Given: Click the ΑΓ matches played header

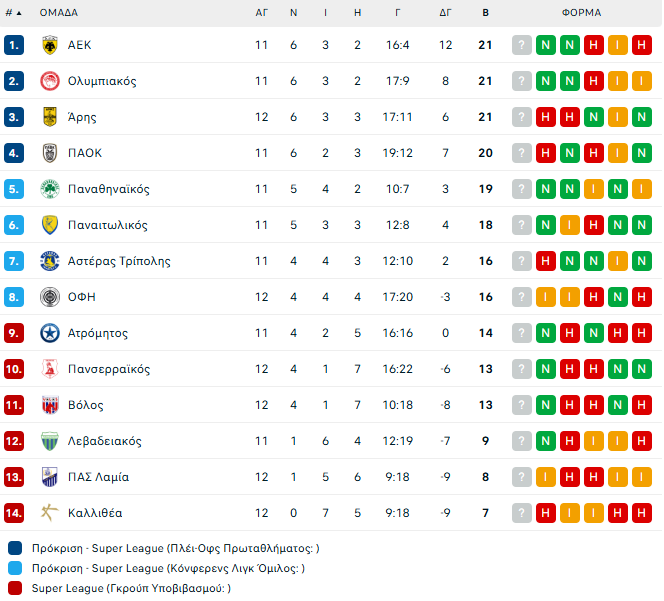Looking at the screenshot, I should [262, 13].
